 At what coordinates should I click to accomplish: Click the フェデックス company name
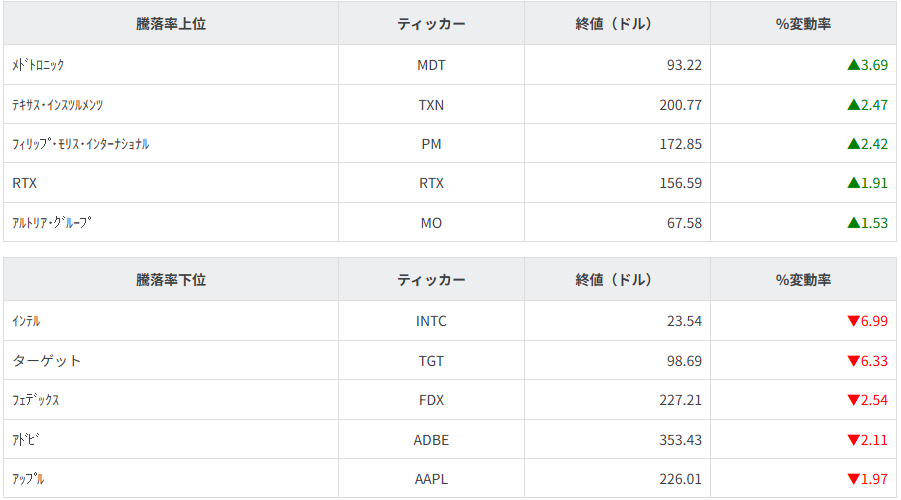(x=36, y=400)
